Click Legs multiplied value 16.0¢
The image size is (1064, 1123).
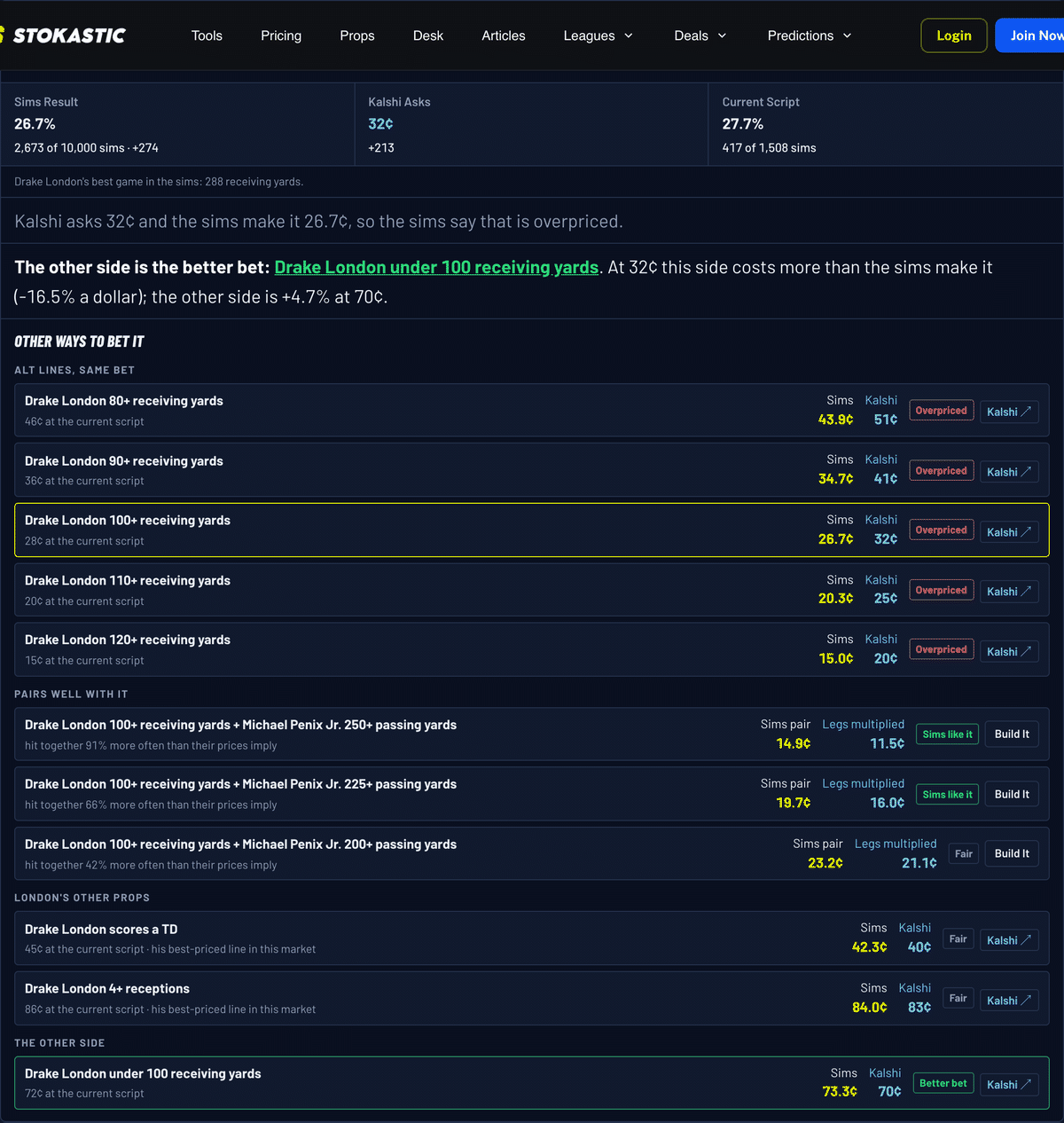click(888, 803)
